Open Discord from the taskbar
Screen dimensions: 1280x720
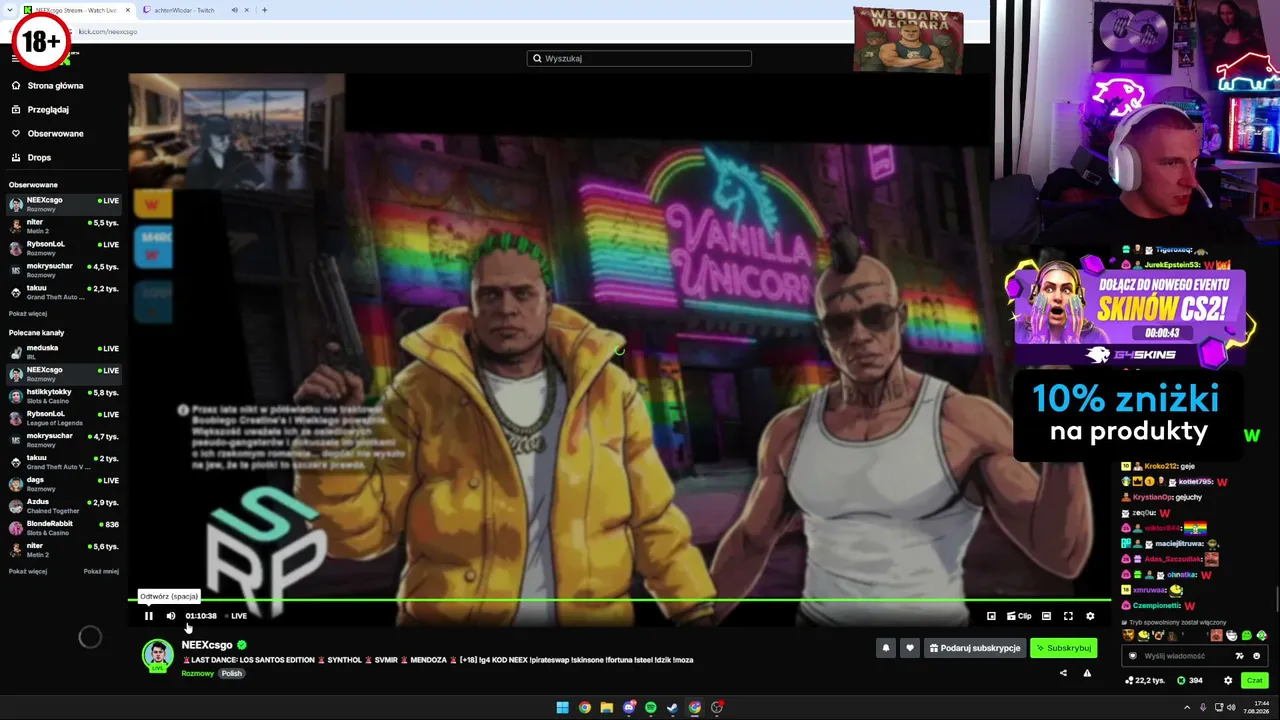tap(629, 708)
